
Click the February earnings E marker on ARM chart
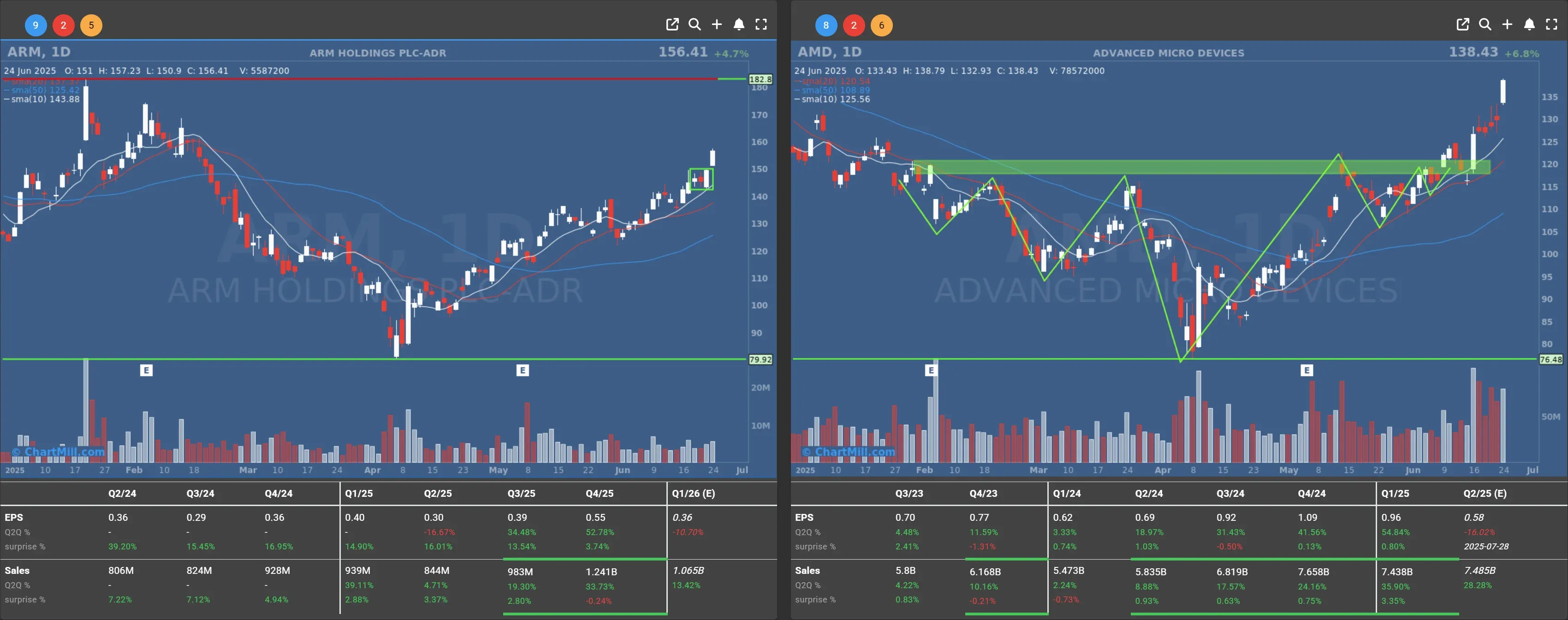[x=146, y=370]
